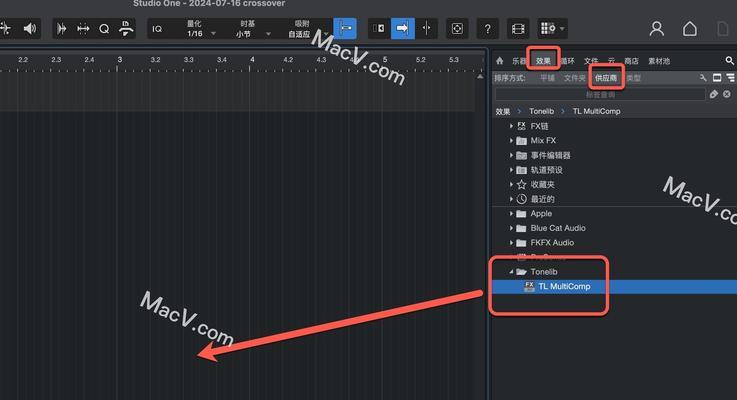Switch to the 云 cloud tab
The width and height of the screenshot is (737, 400).
pos(611,61)
